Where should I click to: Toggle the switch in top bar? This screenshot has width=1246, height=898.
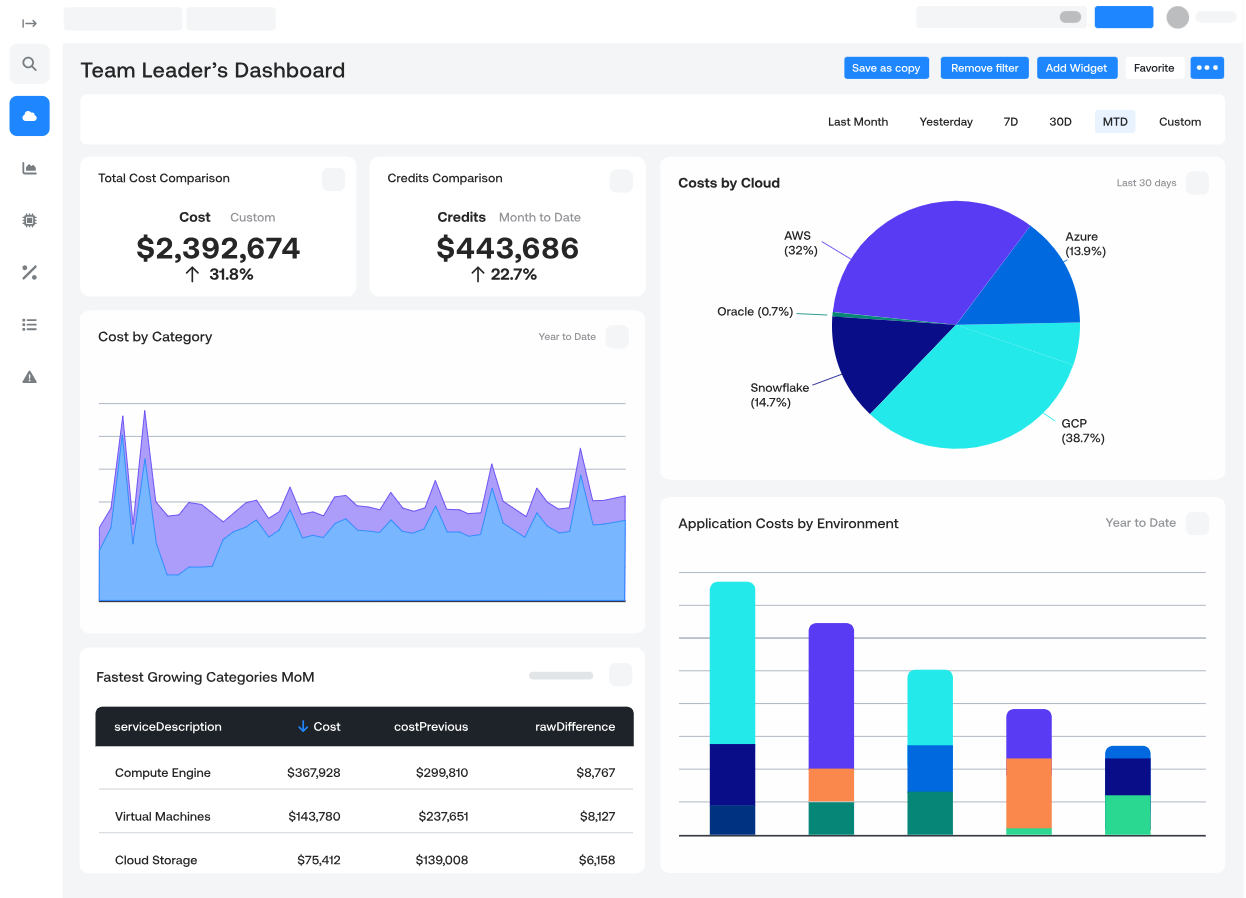pyautogui.click(x=1070, y=17)
